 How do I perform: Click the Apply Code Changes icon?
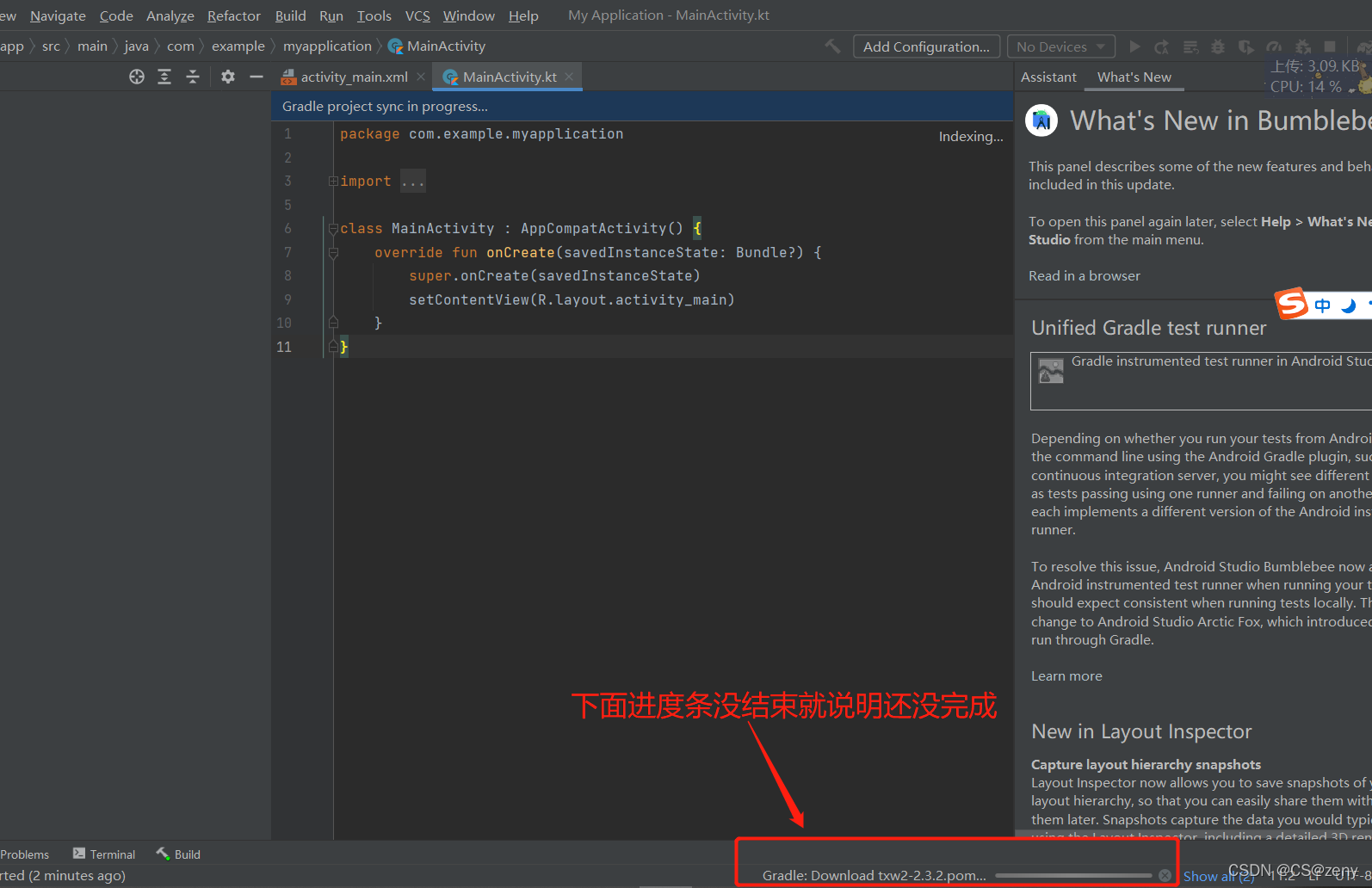[1190, 46]
